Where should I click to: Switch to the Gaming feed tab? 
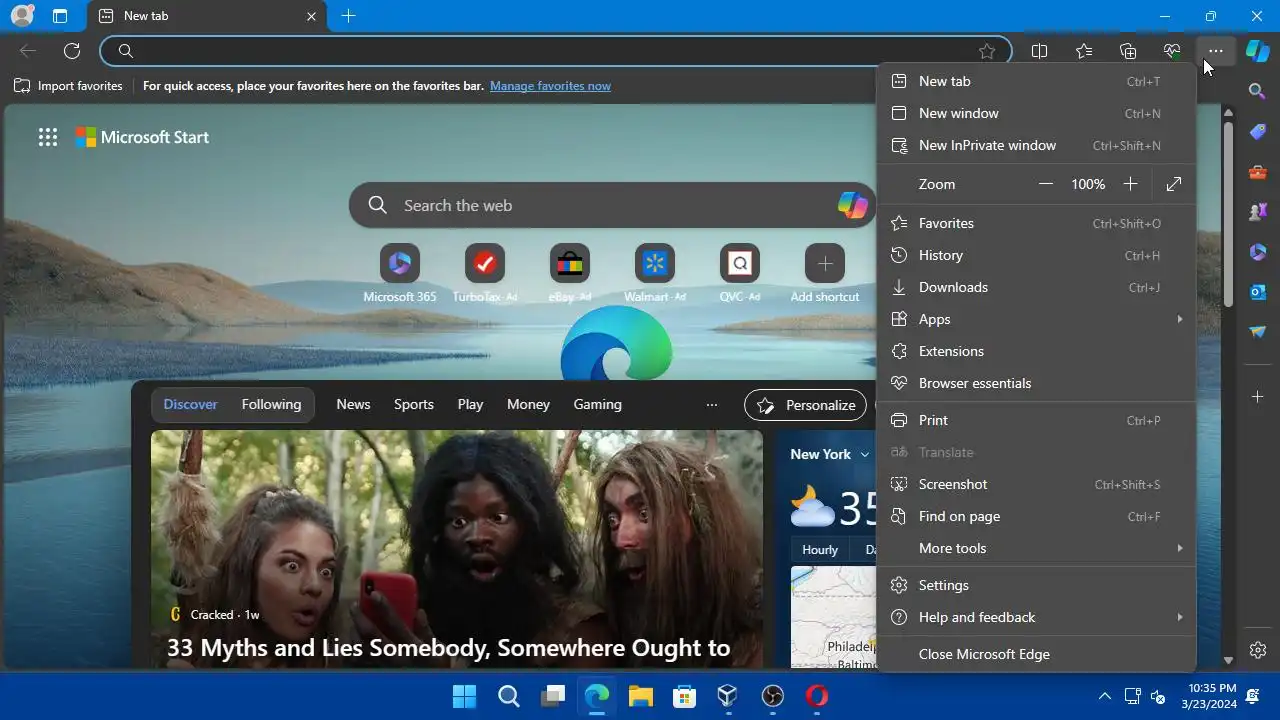pyautogui.click(x=597, y=404)
